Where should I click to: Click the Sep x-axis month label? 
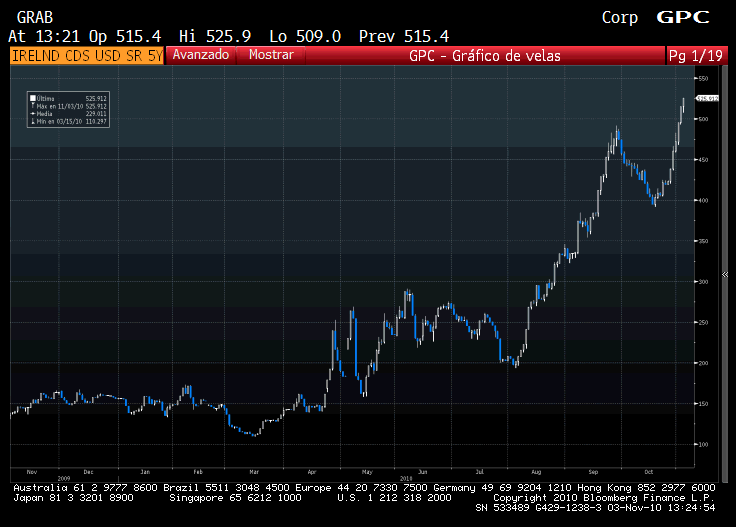click(593, 472)
